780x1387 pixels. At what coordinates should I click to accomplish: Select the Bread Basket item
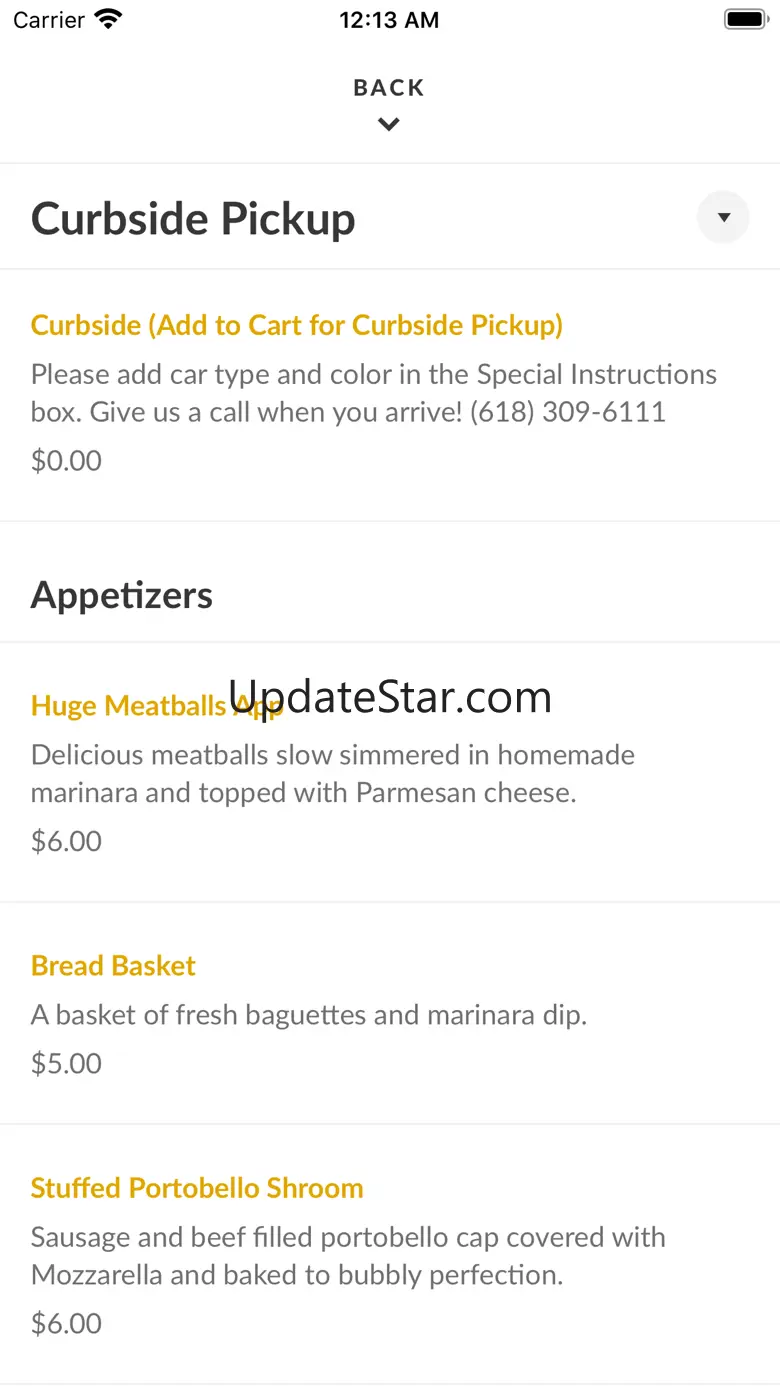[113, 966]
